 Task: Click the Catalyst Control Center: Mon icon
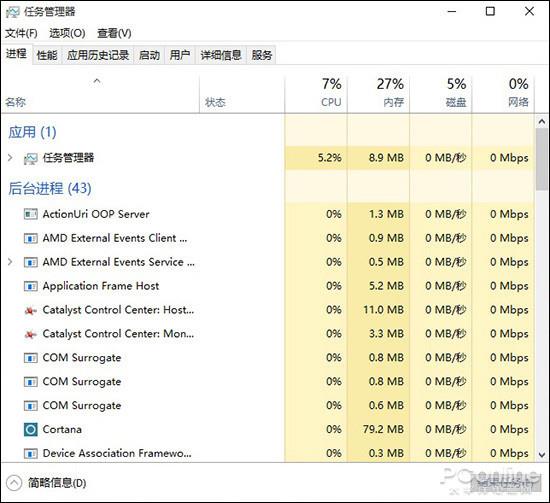click(31, 334)
